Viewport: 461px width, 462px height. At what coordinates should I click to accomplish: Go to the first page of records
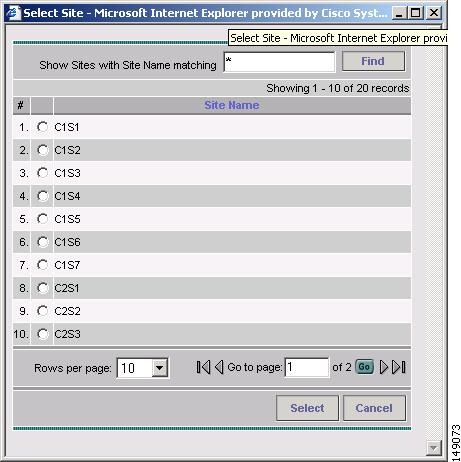click(203, 367)
